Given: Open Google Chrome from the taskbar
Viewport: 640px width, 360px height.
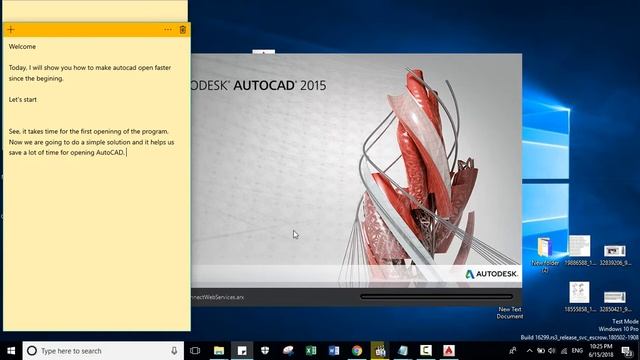Looking at the screenshot, I should coord(357,351).
